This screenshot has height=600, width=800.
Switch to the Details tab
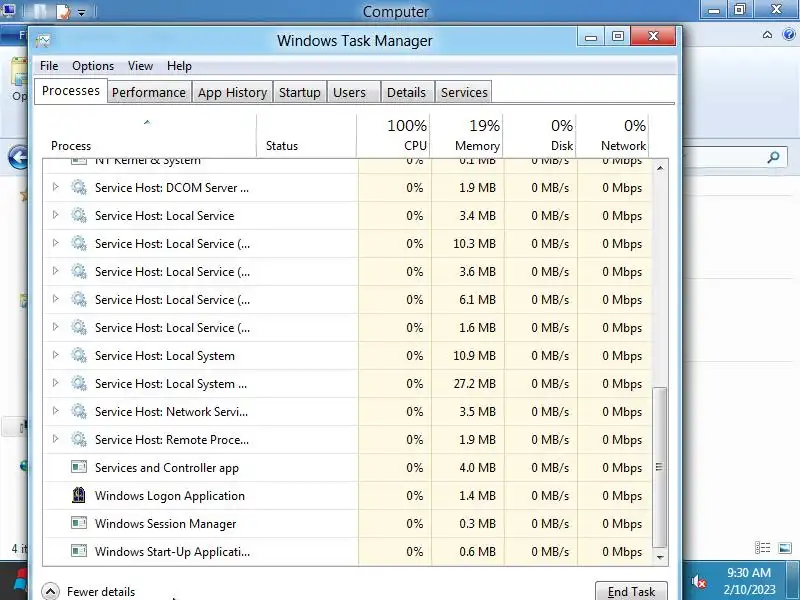407,92
